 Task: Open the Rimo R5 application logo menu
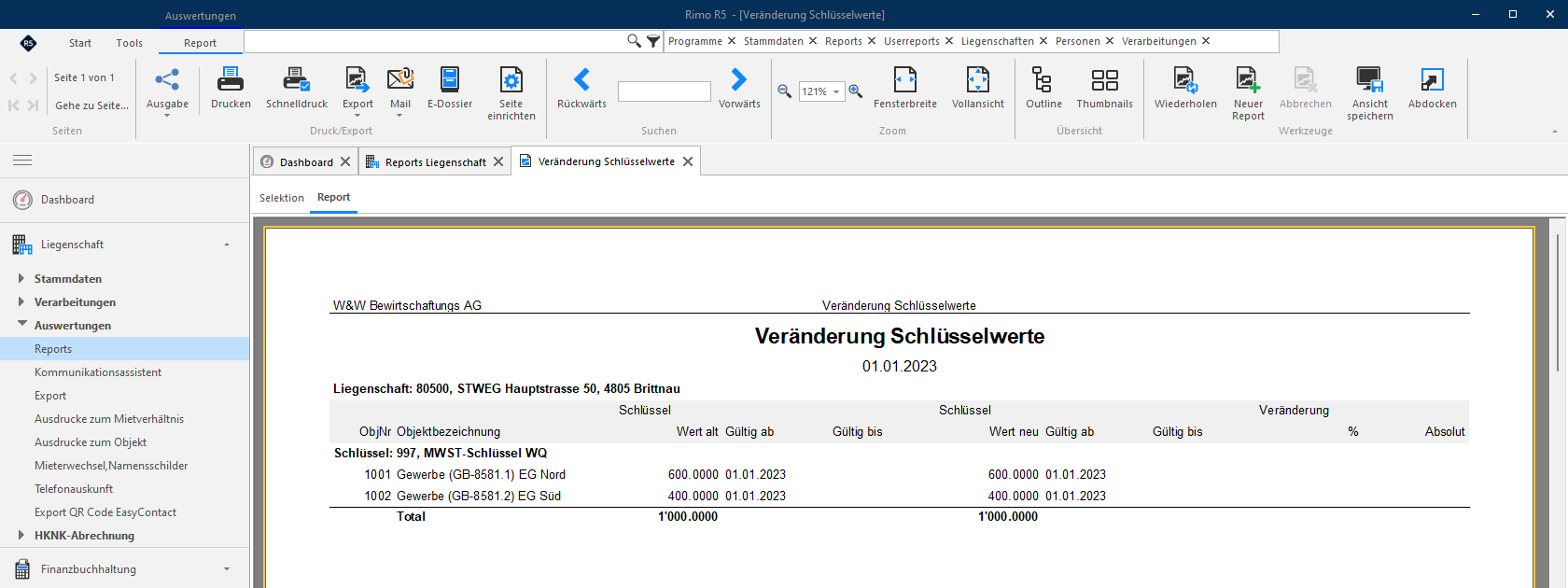pyautogui.click(x=28, y=43)
